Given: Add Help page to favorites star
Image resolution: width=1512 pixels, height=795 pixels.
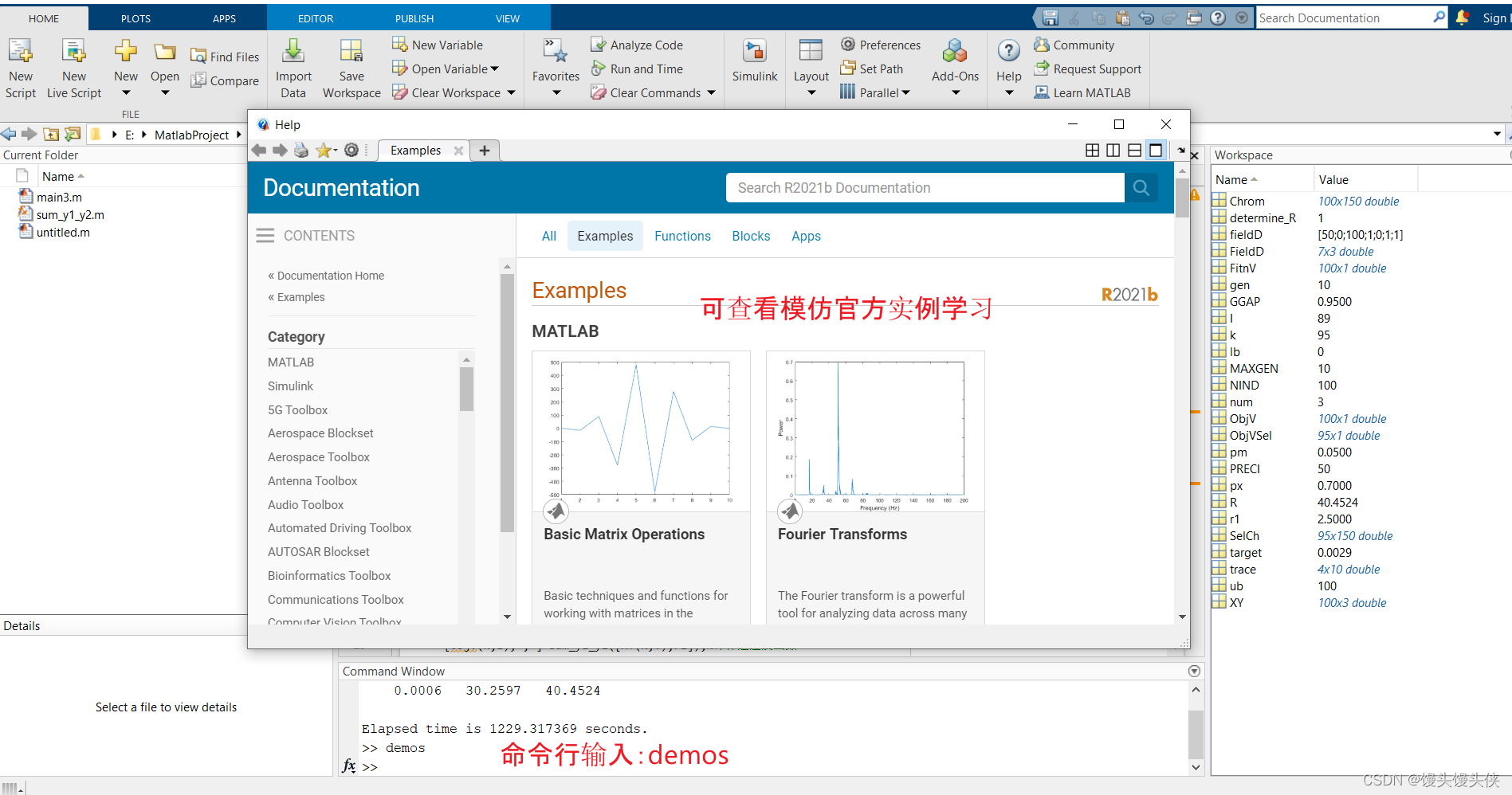Looking at the screenshot, I should pyautogui.click(x=323, y=150).
